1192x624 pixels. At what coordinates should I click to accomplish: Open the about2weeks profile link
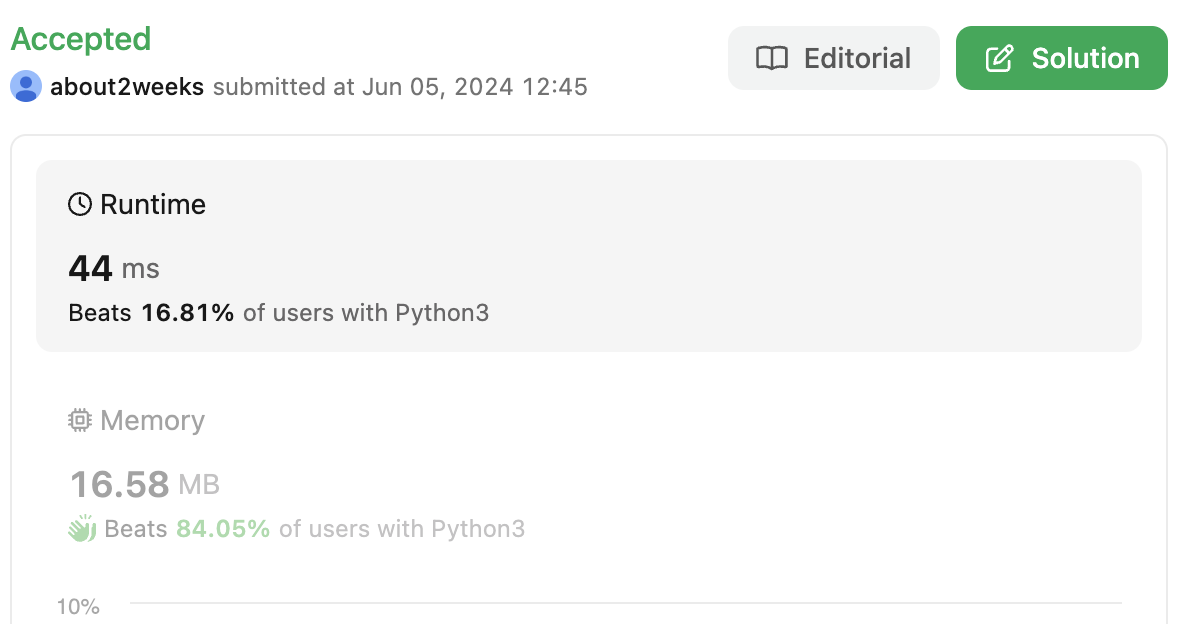127,87
